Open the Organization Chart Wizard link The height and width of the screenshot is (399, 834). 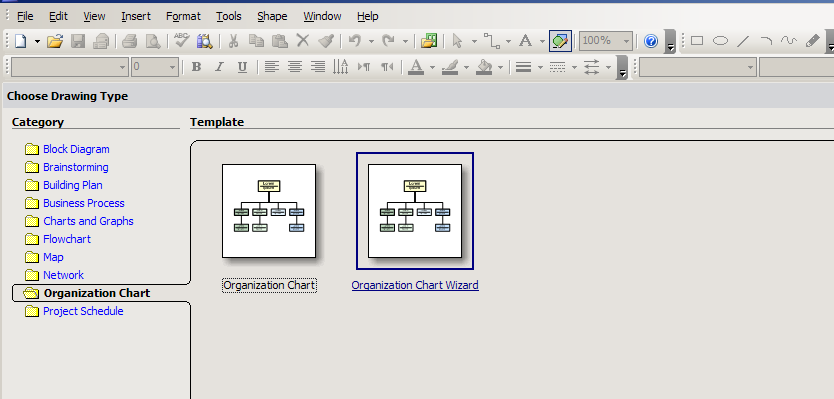(415, 285)
